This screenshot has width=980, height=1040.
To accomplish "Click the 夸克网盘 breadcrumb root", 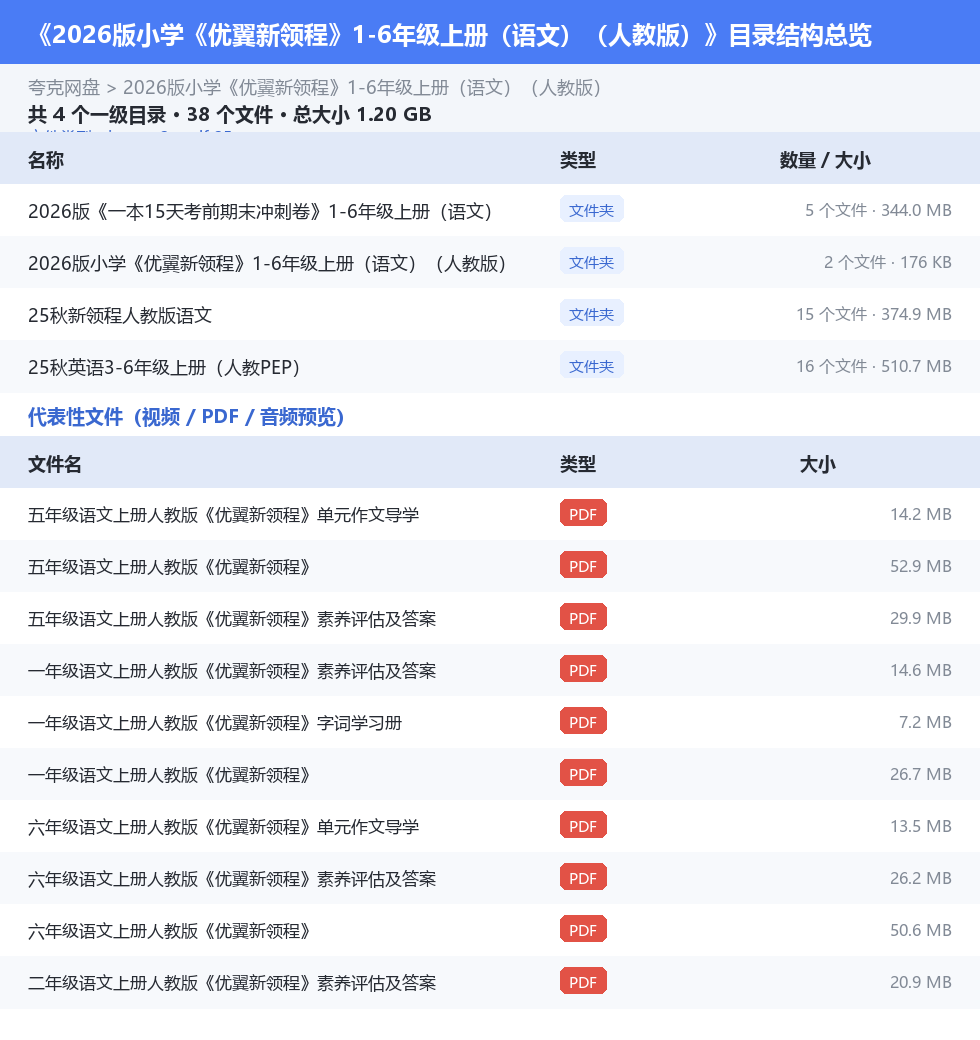I will pos(64,88).
